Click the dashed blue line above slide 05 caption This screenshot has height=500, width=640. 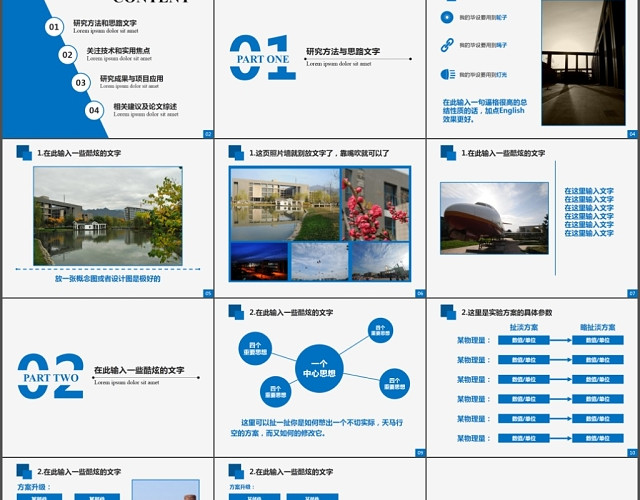pyautogui.click(x=108, y=269)
